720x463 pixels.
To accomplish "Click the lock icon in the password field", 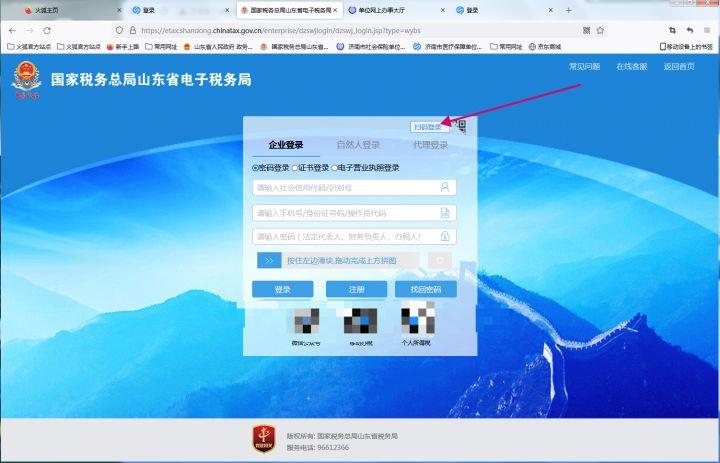I will [x=444, y=236].
